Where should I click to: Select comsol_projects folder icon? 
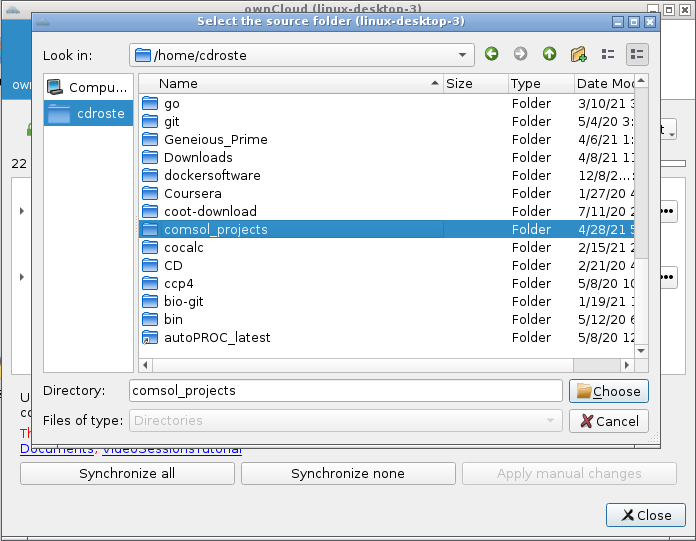[x=150, y=229]
